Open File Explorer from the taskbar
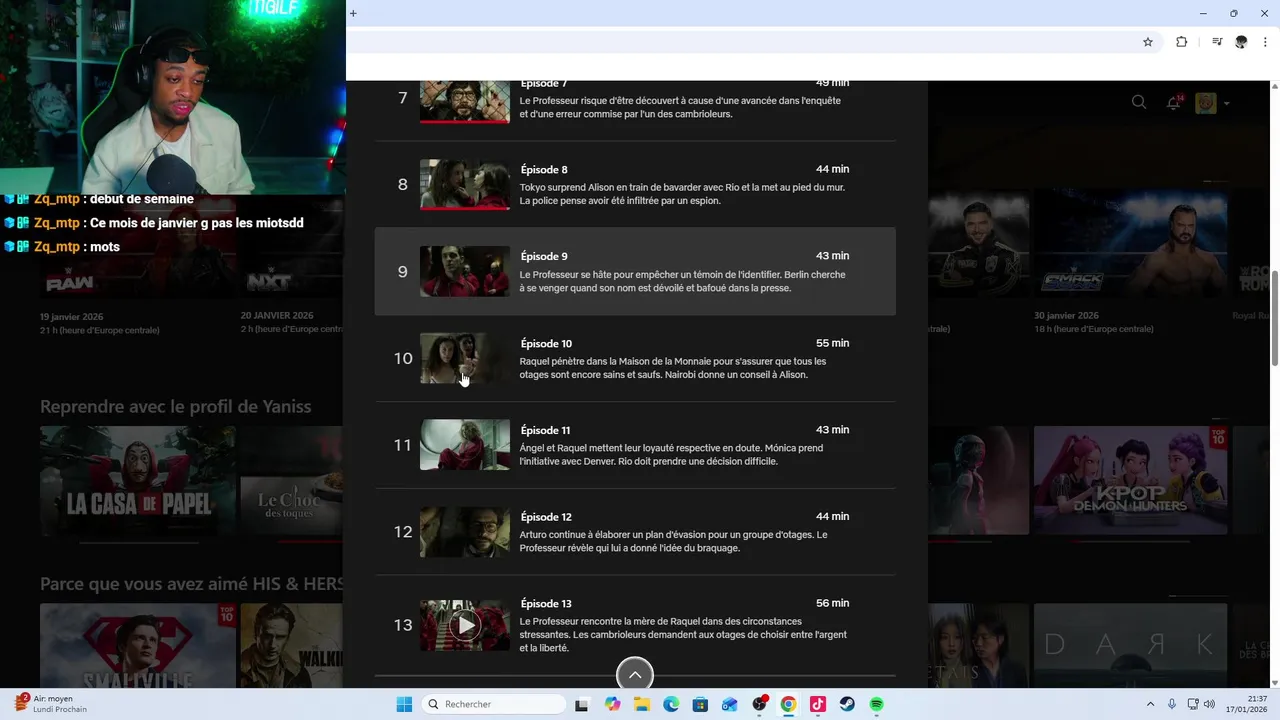Screen dimensions: 1280x720 point(642,704)
